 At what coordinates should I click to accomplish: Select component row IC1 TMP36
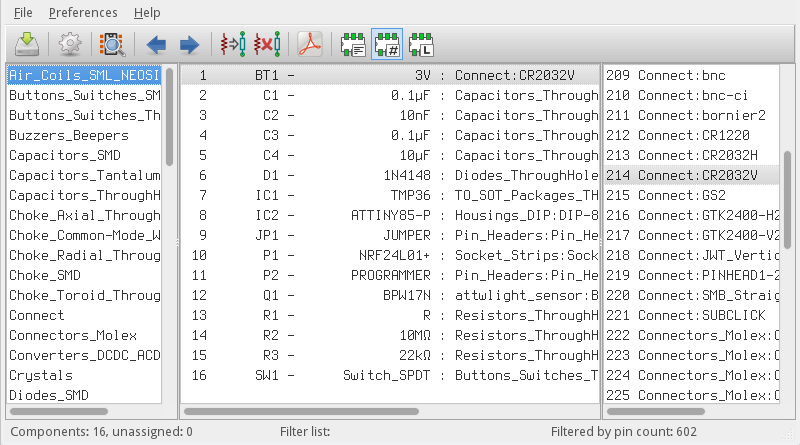point(390,195)
